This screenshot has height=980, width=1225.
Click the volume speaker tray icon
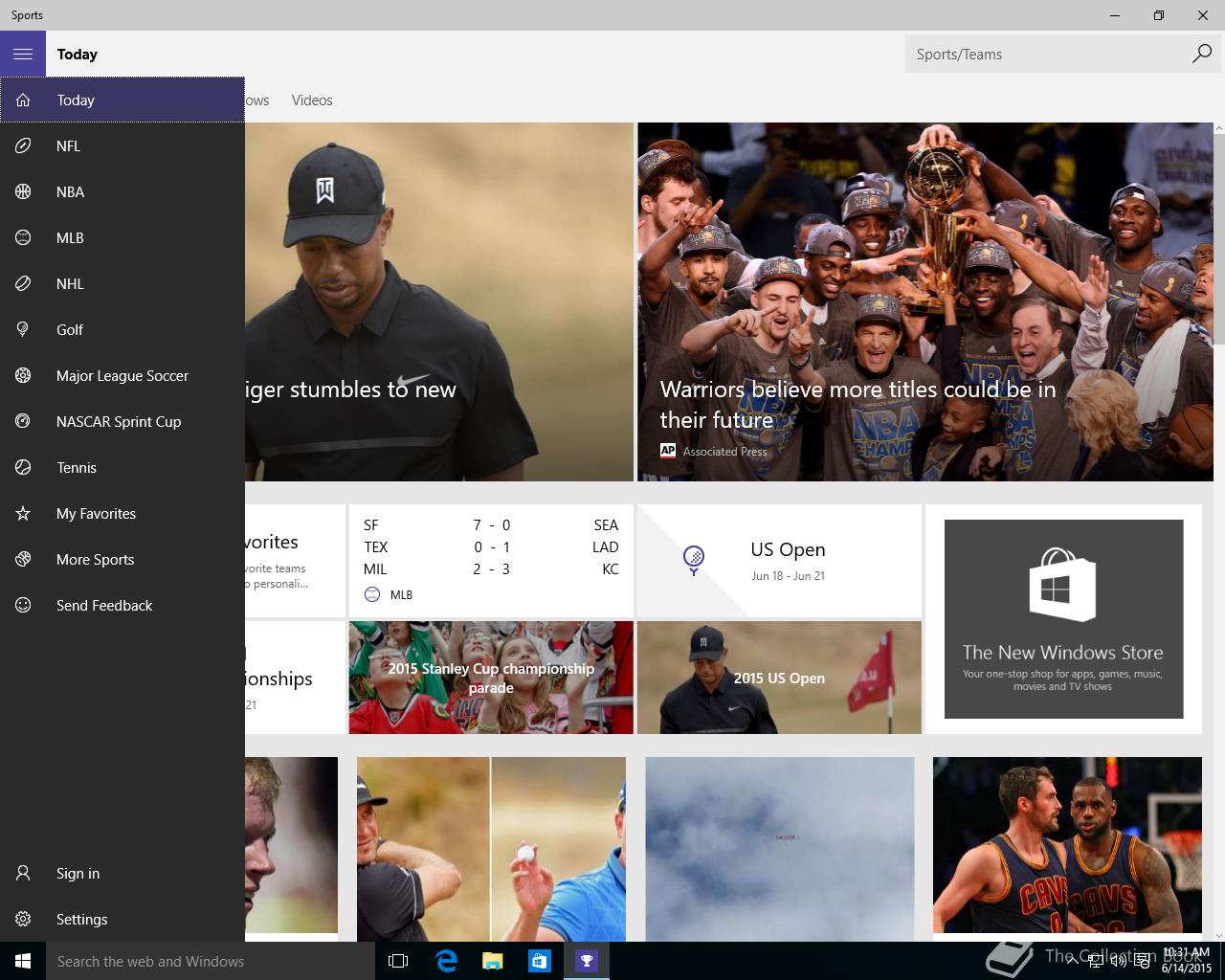[x=1117, y=961]
